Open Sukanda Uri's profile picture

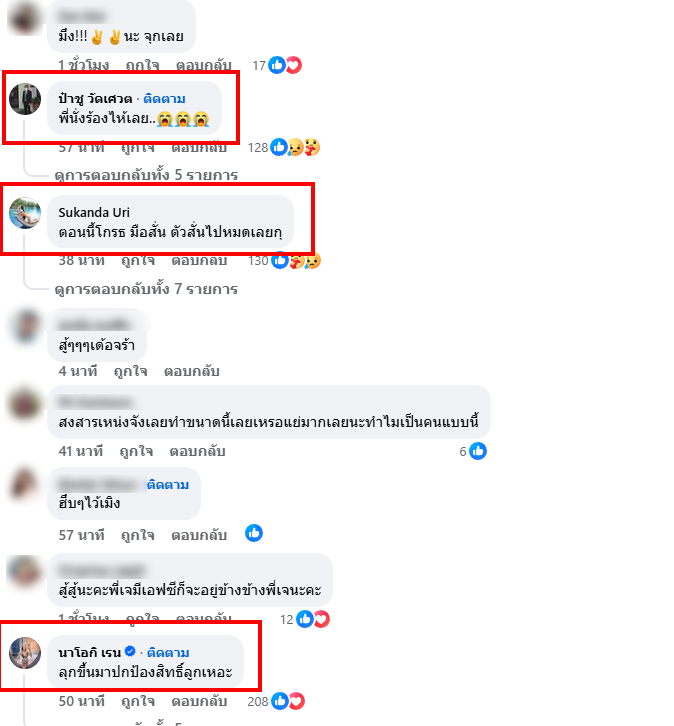click(25, 213)
